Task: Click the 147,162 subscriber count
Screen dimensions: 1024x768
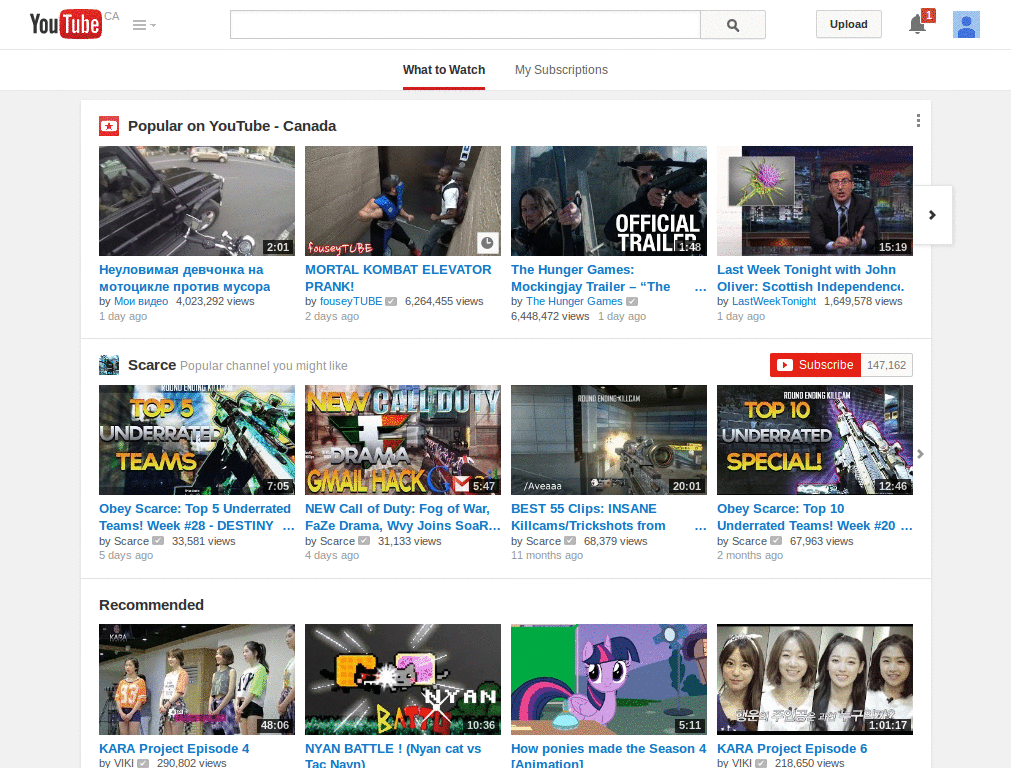Action: [886, 365]
